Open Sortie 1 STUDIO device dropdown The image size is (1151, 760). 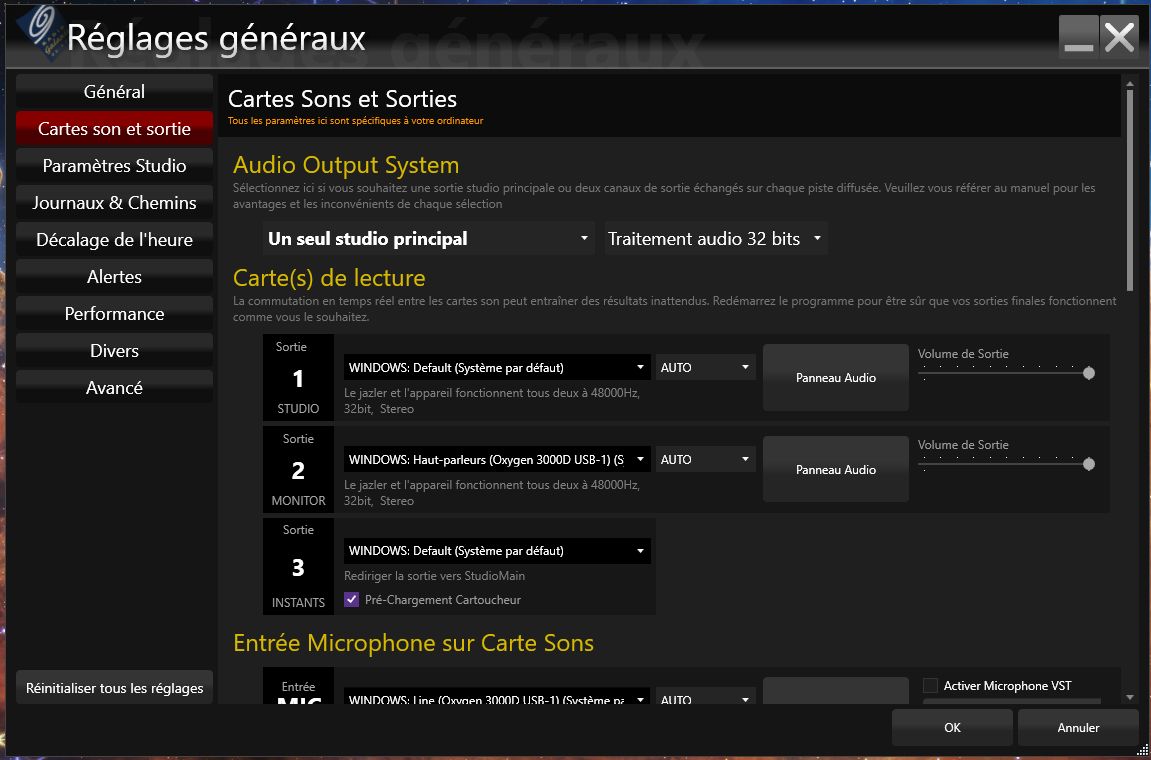[496, 368]
